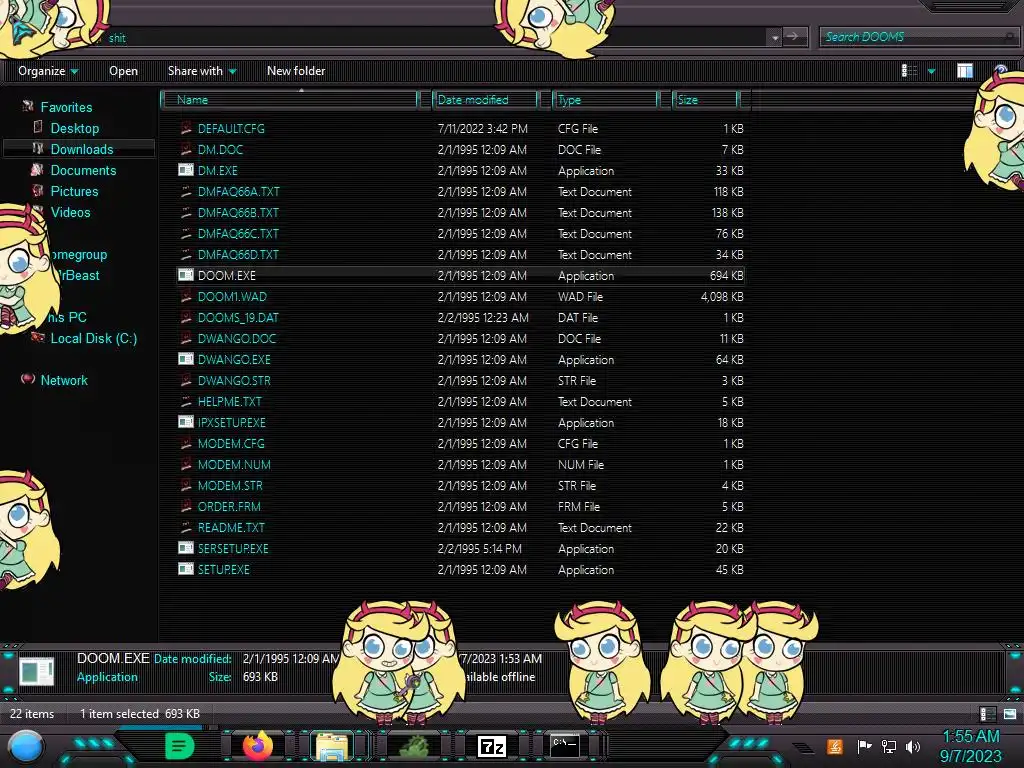This screenshot has height=768, width=1024.
Task: Click the Local Disk (C:) drive icon
Action: click(x=38, y=337)
